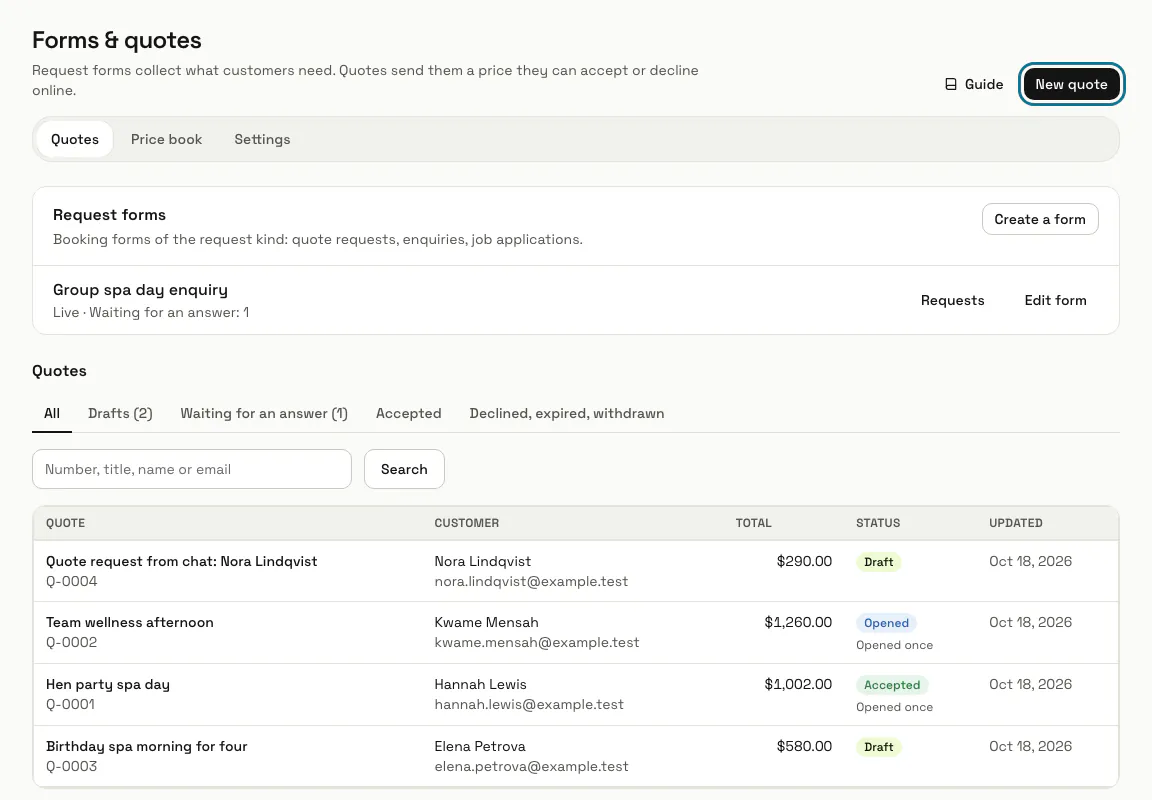Click email nora.lindqvist@example.test
1152x800 pixels.
[531, 581]
